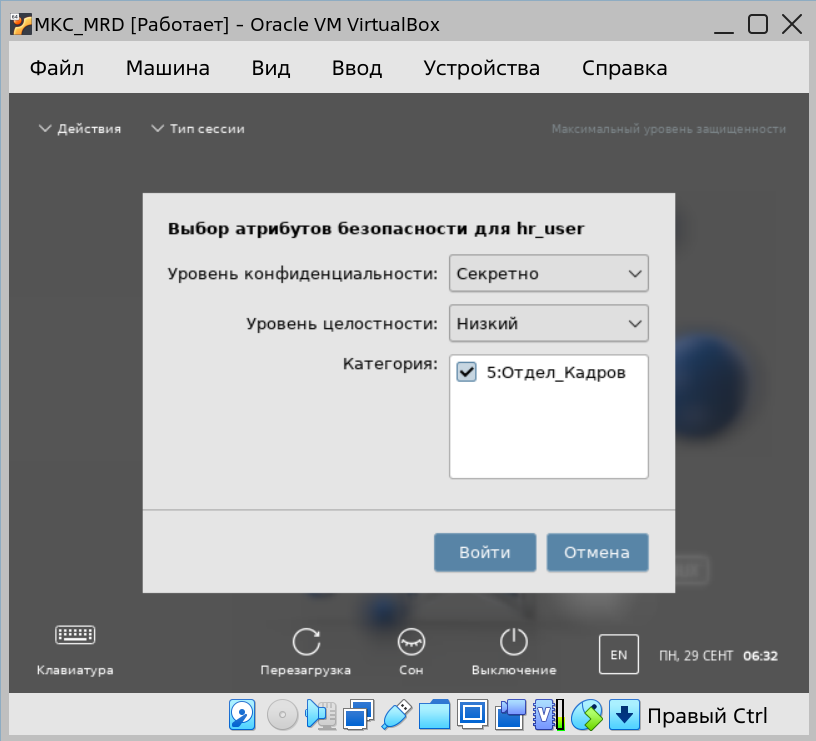This screenshot has width=816, height=741.
Task: Open the Машина menu
Action: click(x=167, y=68)
